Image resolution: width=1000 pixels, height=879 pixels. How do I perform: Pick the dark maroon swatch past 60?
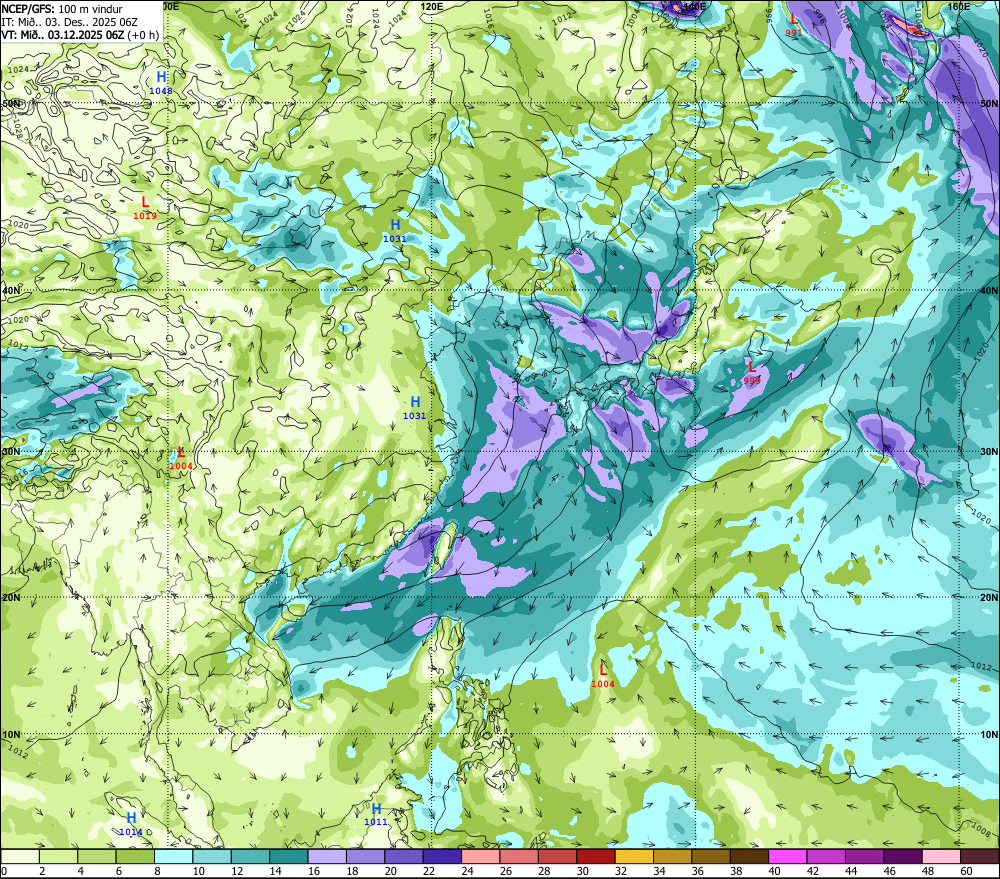click(980, 856)
